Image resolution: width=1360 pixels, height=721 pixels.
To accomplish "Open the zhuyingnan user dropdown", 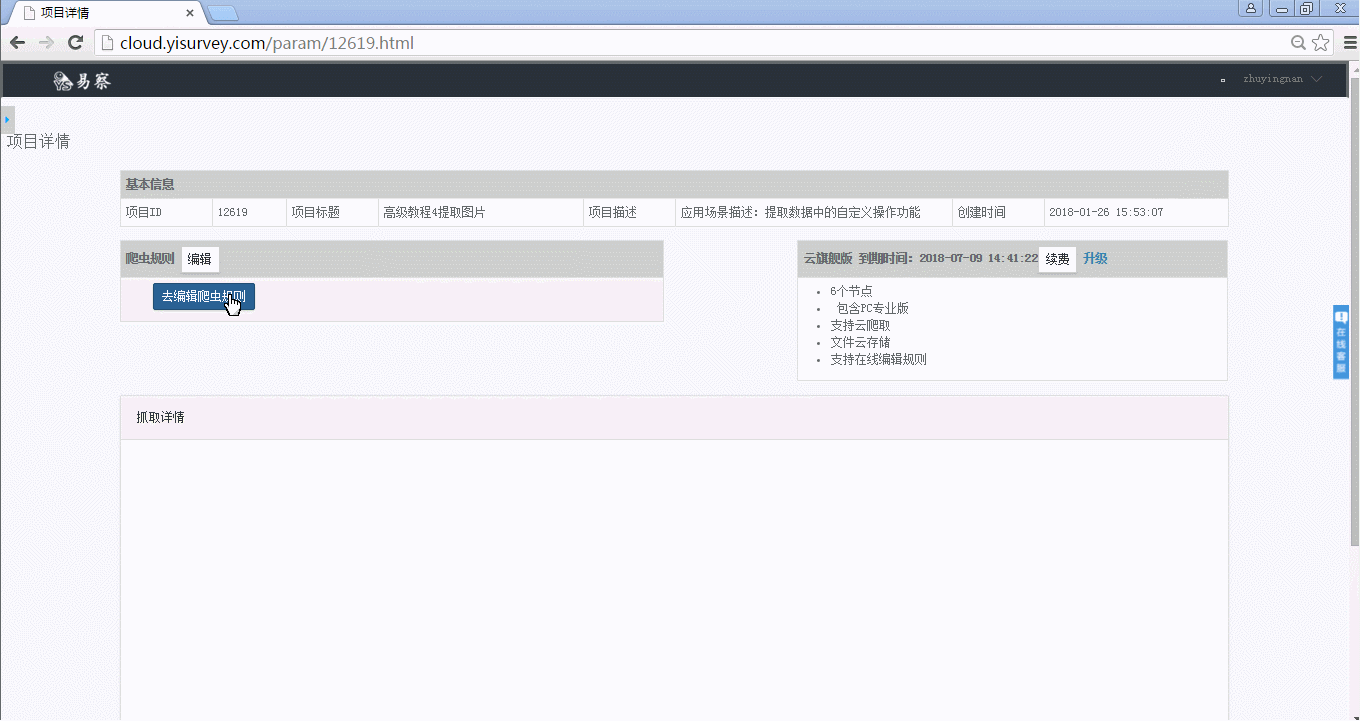I will pyautogui.click(x=1281, y=79).
